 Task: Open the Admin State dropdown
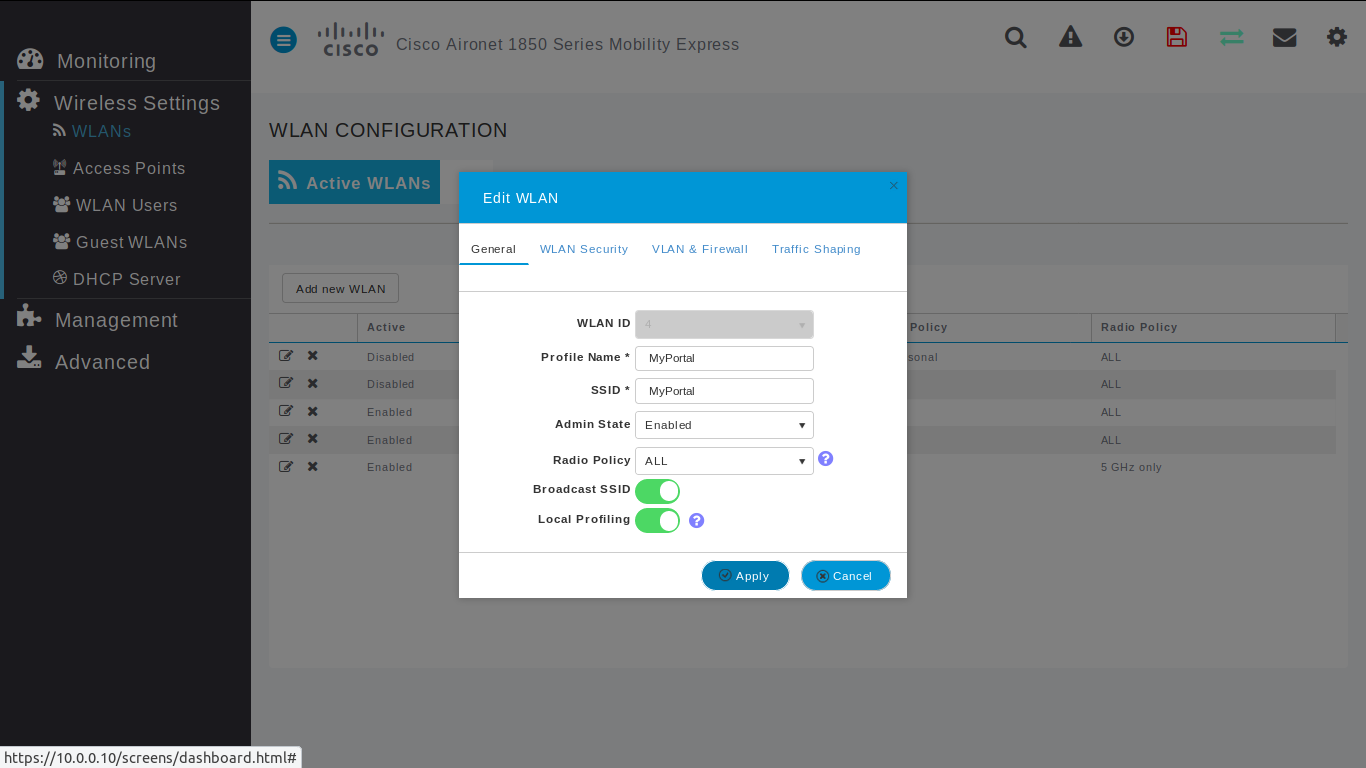pyautogui.click(x=724, y=425)
